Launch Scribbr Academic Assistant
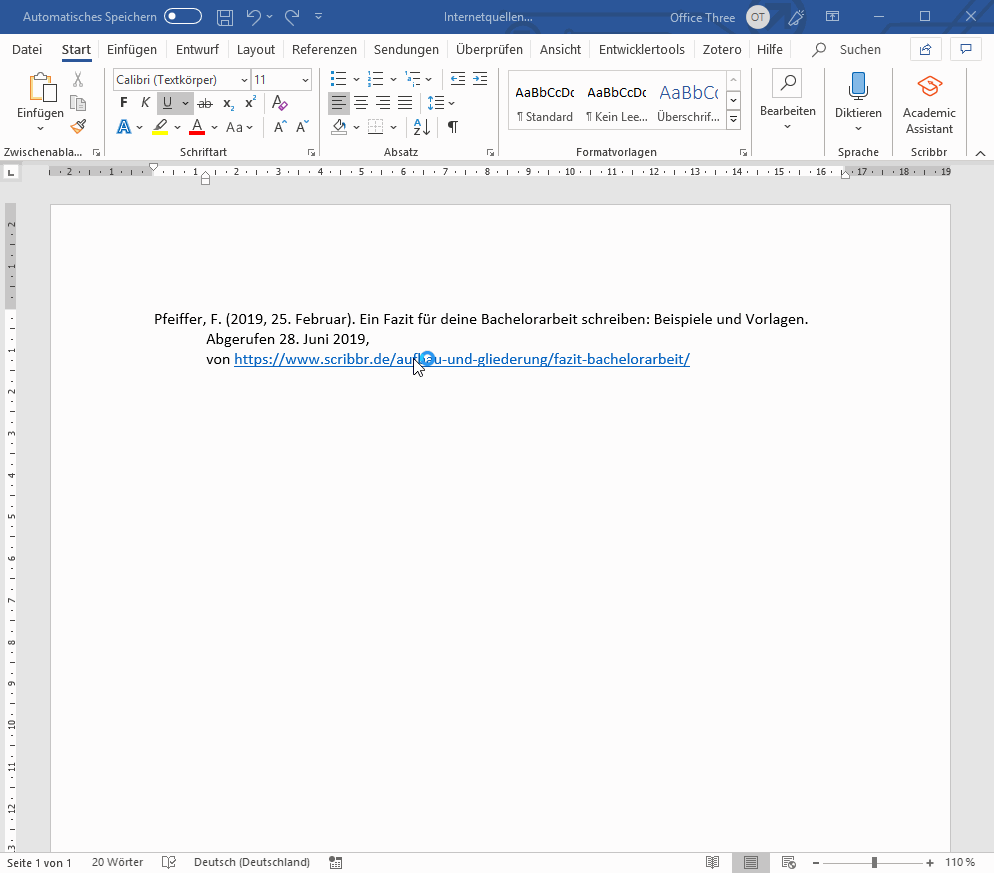Viewport: 994px width, 873px height. click(929, 103)
